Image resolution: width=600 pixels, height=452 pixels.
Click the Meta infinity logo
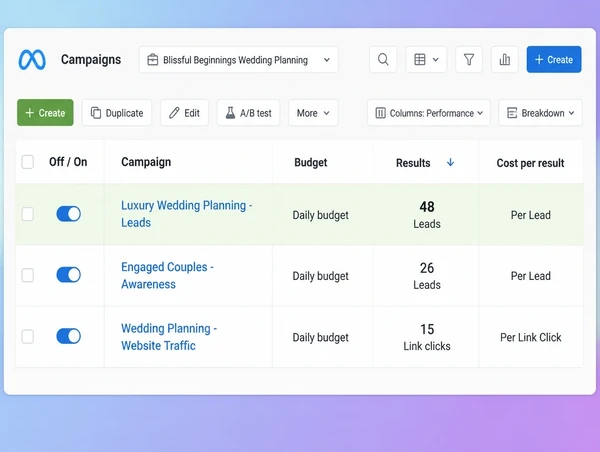[32, 60]
